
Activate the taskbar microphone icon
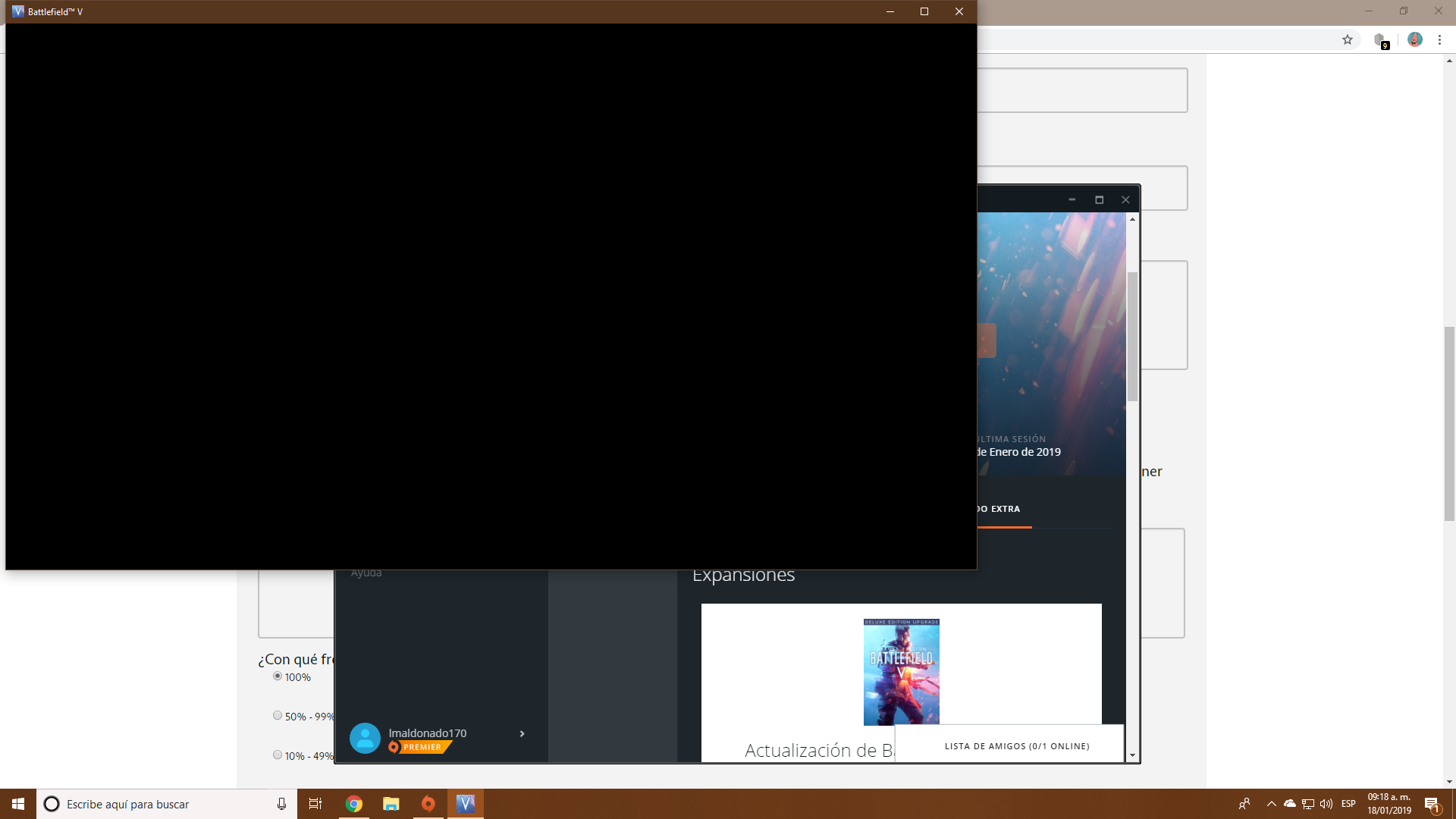click(281, 804)
